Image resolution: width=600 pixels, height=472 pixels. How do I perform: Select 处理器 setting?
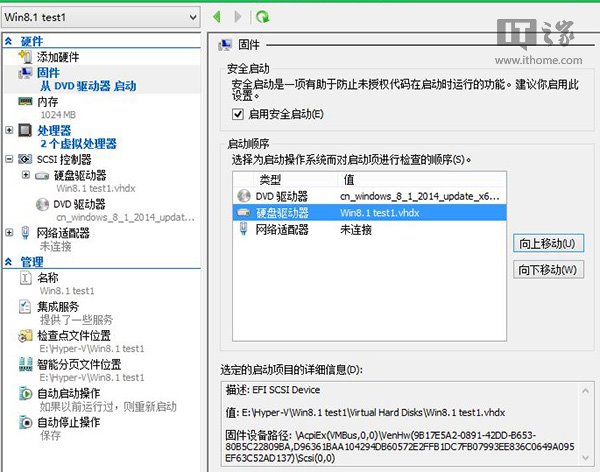click(54, 131)
